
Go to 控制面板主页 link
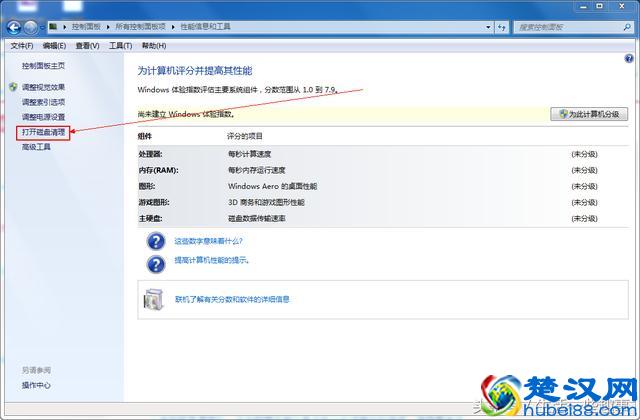(x=43, y=66)
